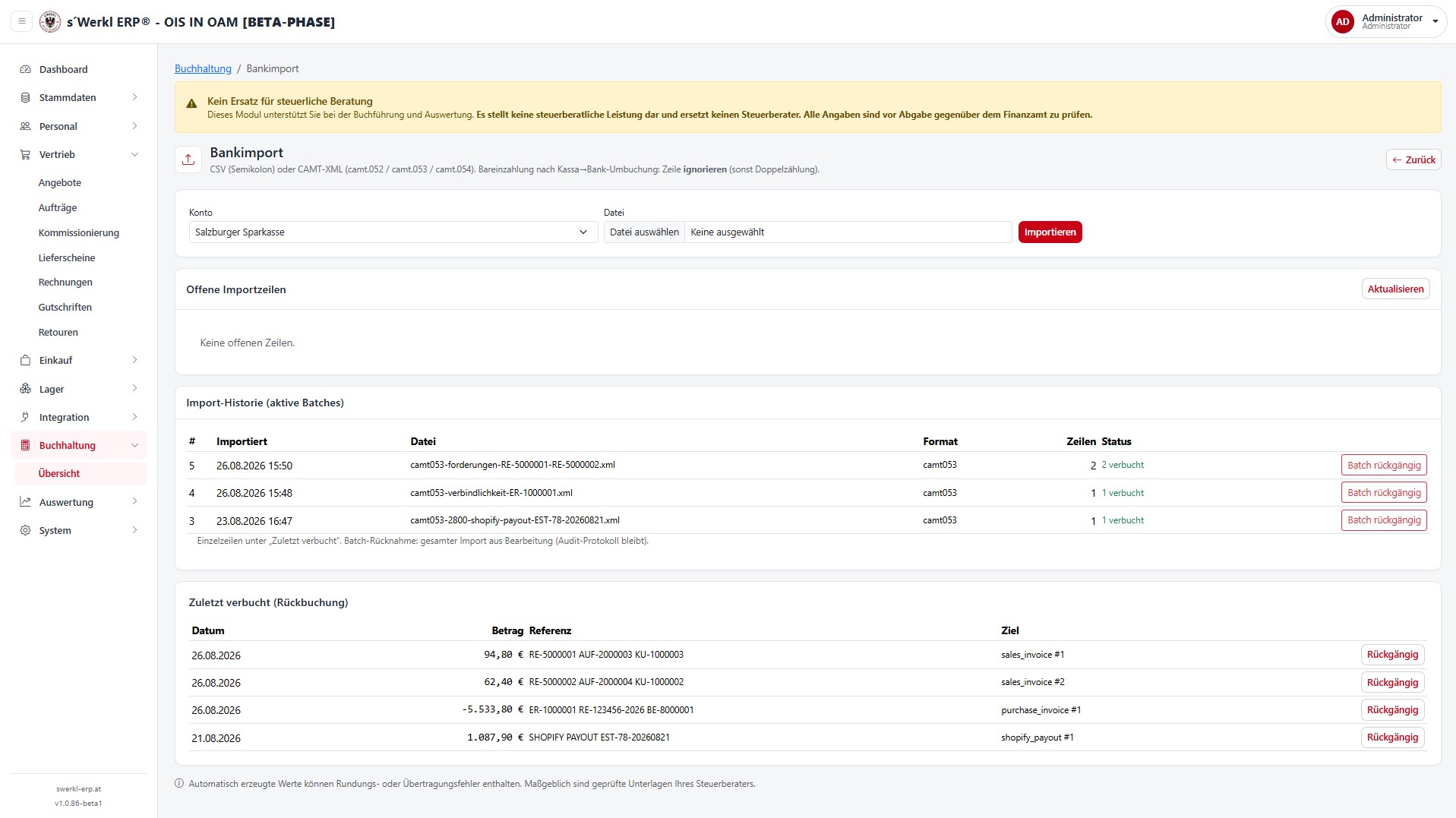1456x818 pixels.
Task: Click the Buchhaltung calculator icon
Action: (x=25, y=445)
